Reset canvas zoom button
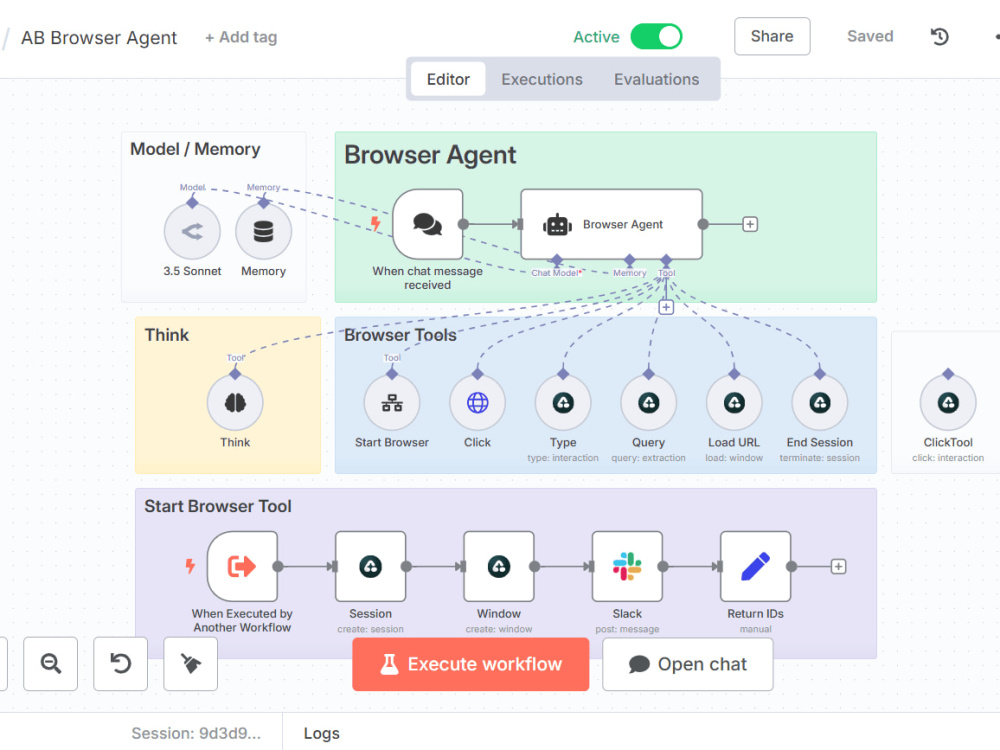The width and height of the screenshot is (1000, 750). 121,664
